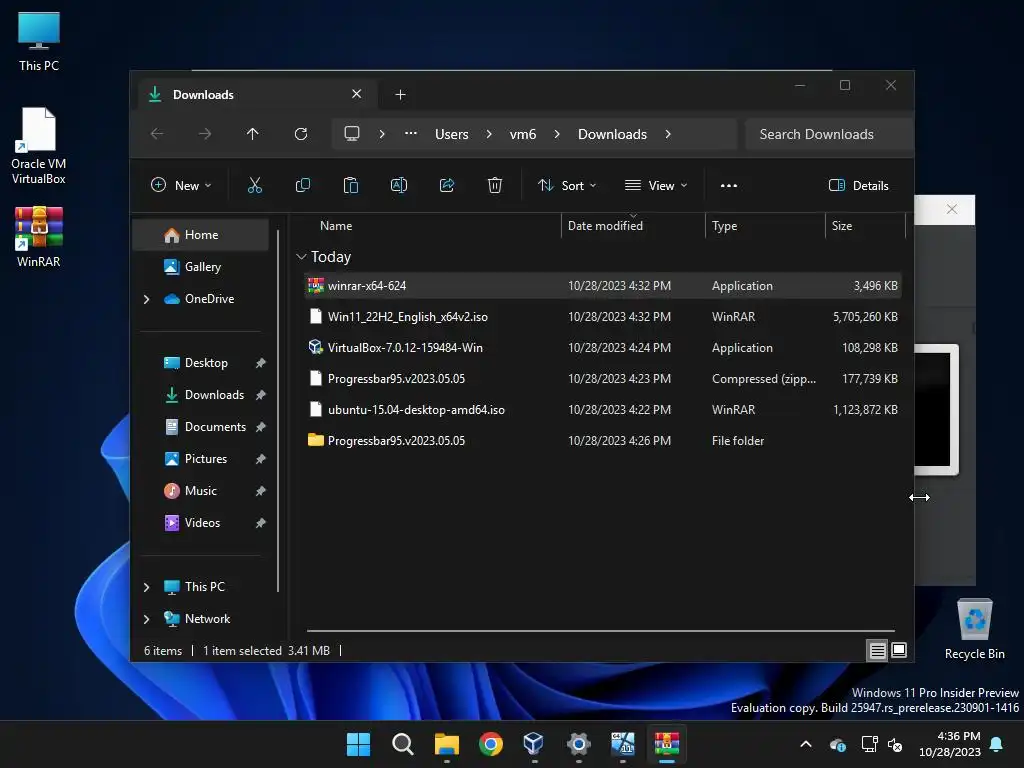Screen dimensions: 1024x768
Task: Switch to large thumbnails view icon in status bar
Action: 899,650
